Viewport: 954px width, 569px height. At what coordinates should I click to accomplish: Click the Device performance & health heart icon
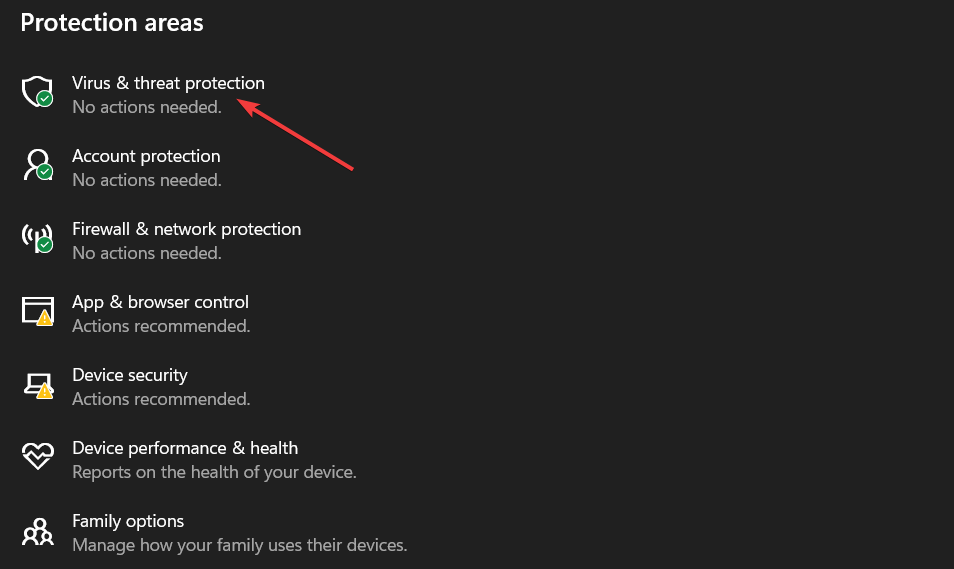[x=37, y=457]
